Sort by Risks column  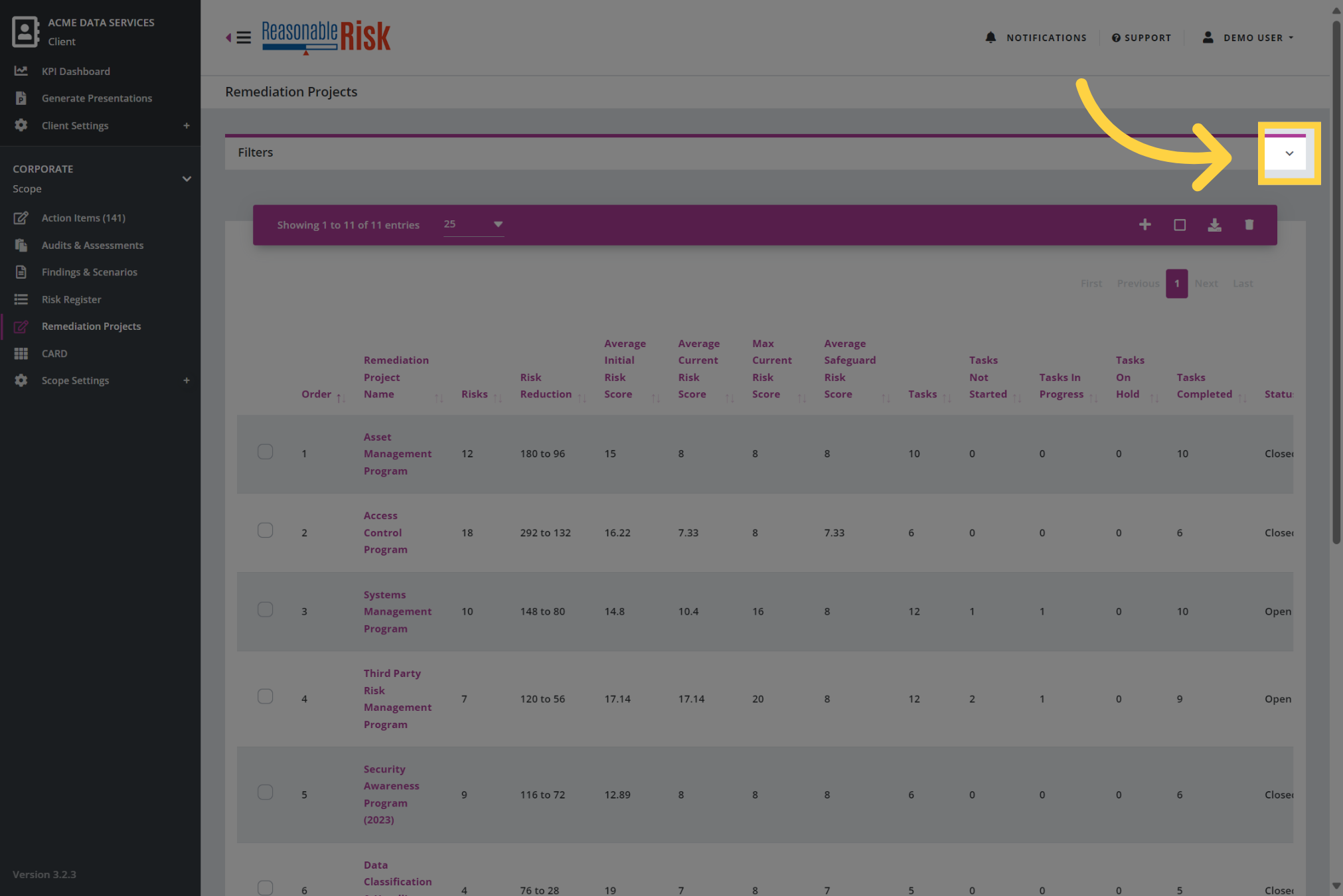pyautogui.click(x=481, y=394)
